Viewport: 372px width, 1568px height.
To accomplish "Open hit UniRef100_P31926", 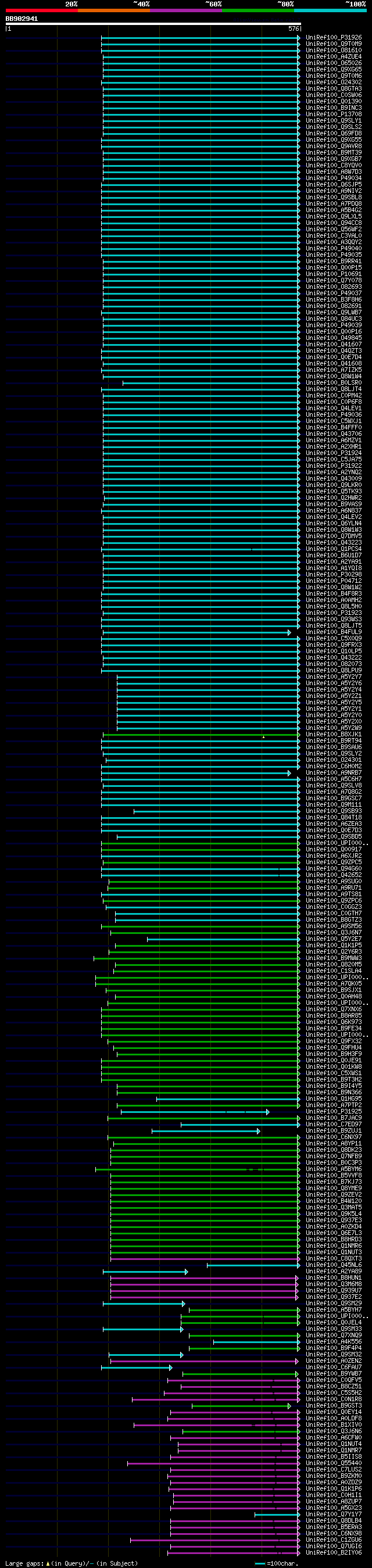I will tap(334, 37).
